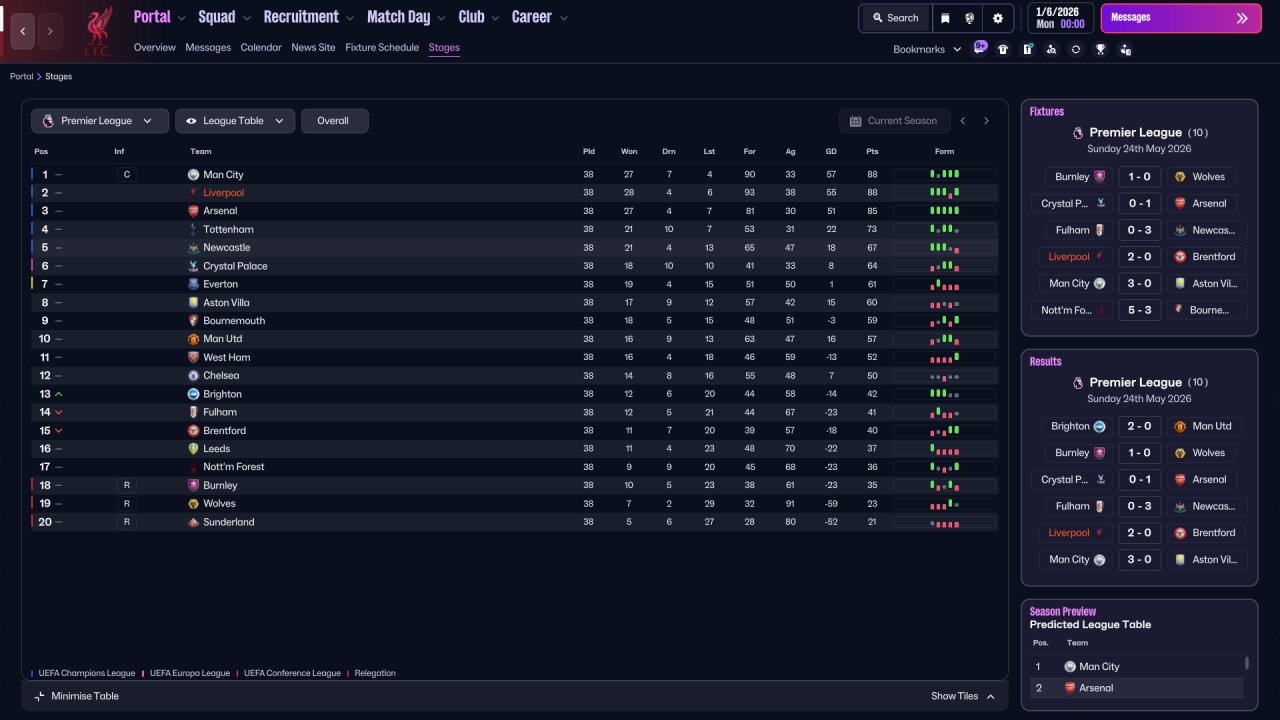Click the circular arrows bookmark icon
The height and width of the screenshot is (720, 1280).
click(x=1076, y=49)
